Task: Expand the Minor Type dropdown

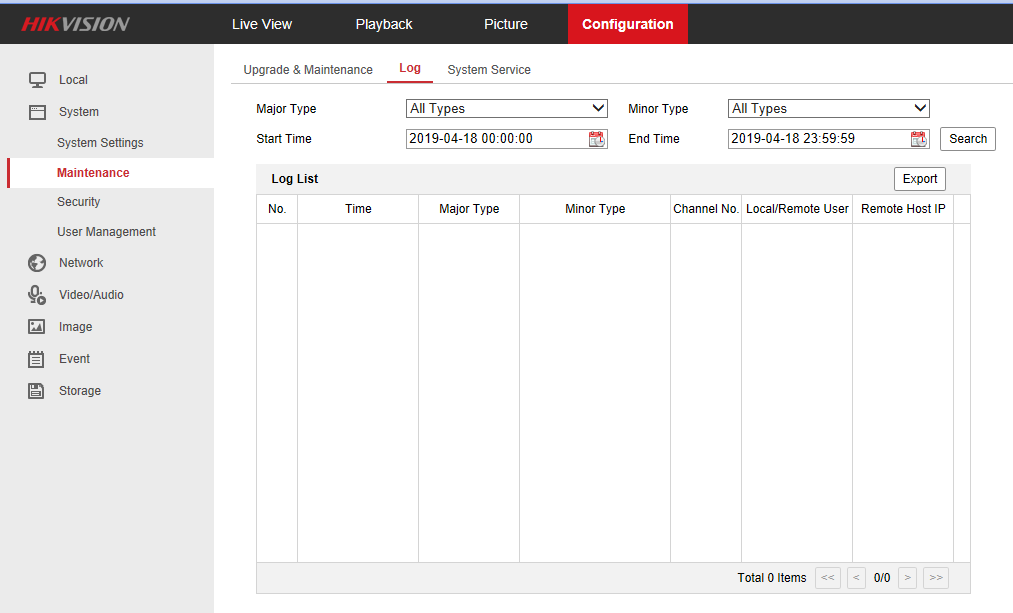Action: click(x=828, y=109)
